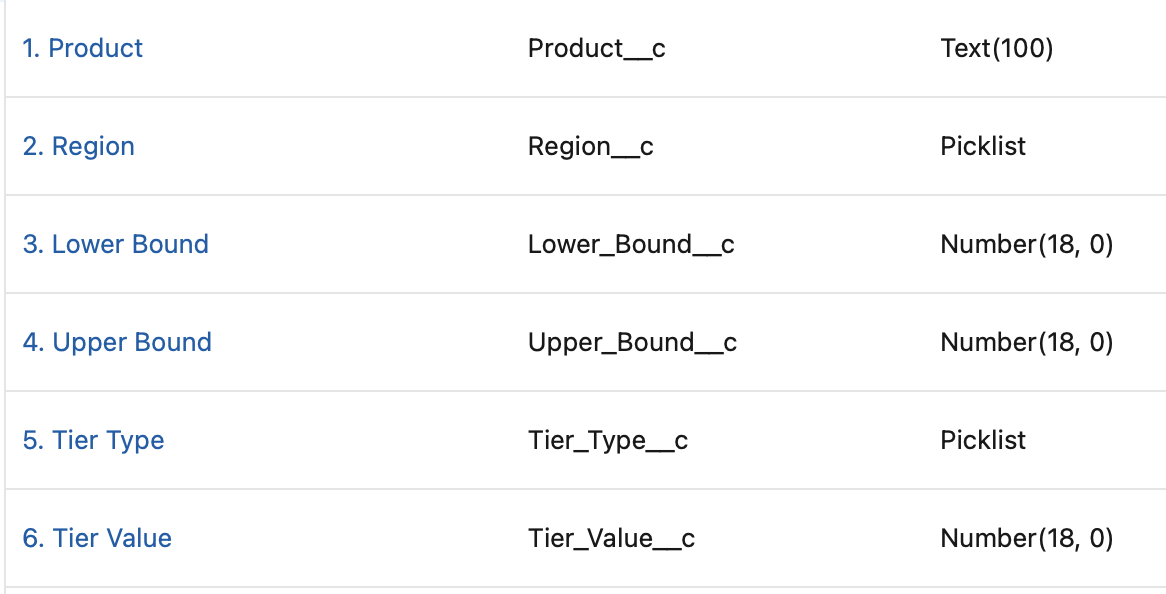Open the Tier Type field link
1166x594 pixels.
coord(93,440)
